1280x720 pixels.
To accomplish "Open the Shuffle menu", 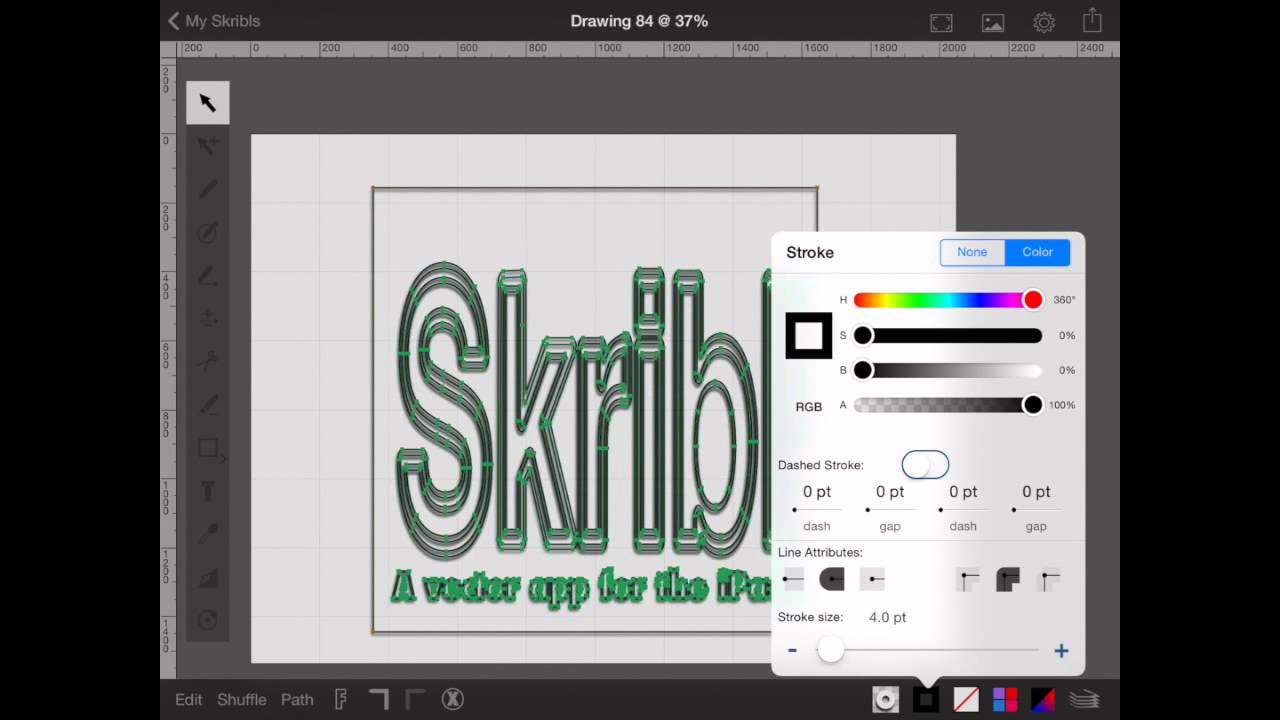I will 242,699.
